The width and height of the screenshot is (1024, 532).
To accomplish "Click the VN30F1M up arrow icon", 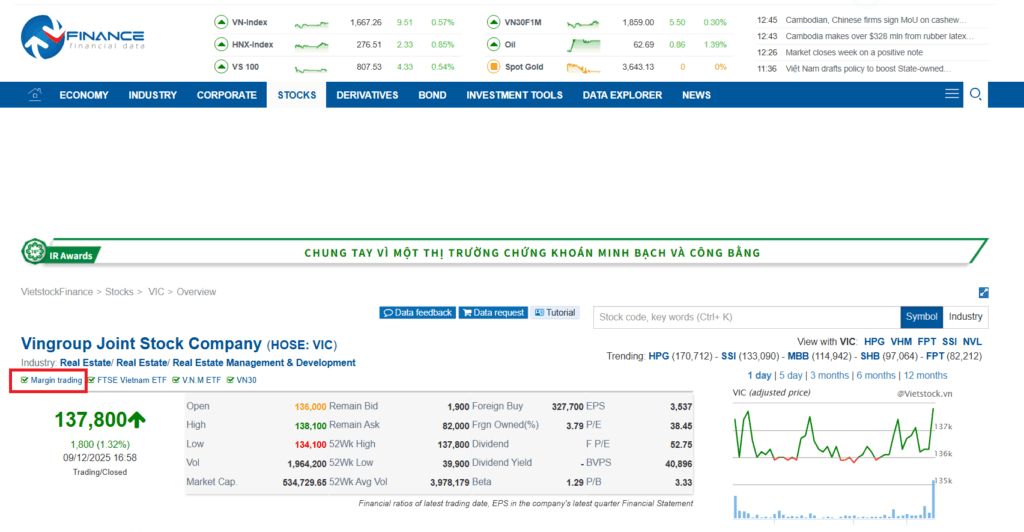I will click(494, 22).
